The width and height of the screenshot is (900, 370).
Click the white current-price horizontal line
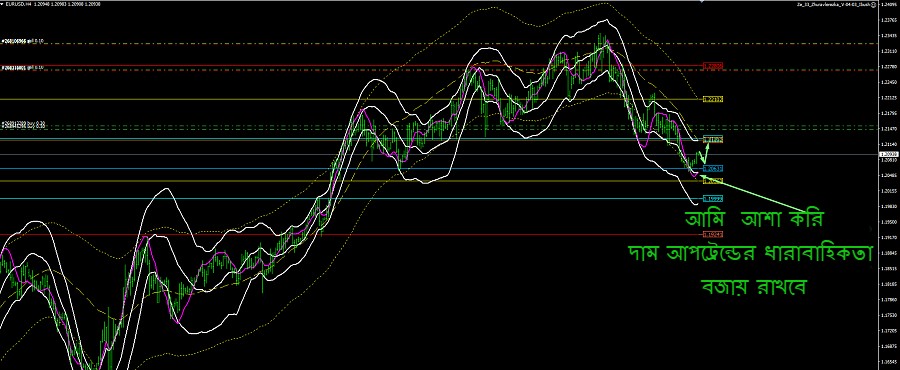[x=439, y=154]
